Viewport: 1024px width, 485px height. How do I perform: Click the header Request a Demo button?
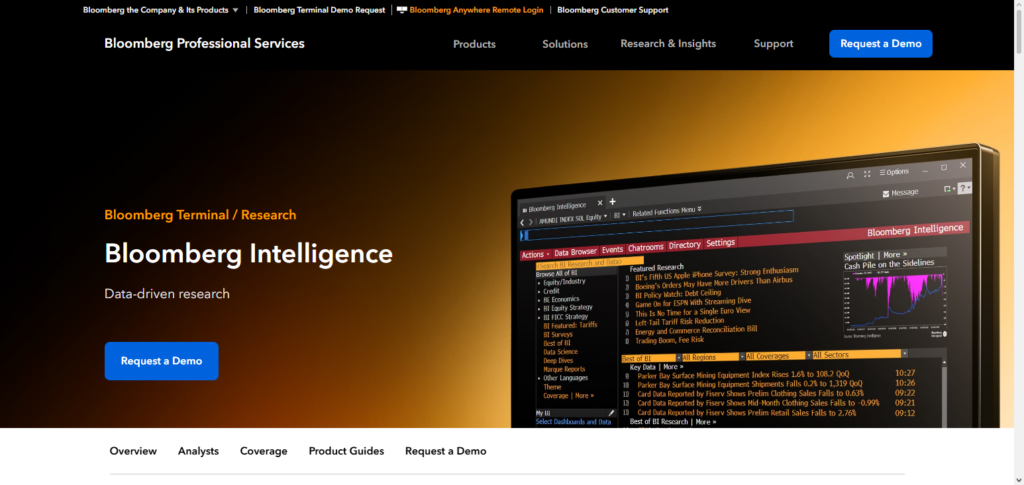tap(880, 44)
